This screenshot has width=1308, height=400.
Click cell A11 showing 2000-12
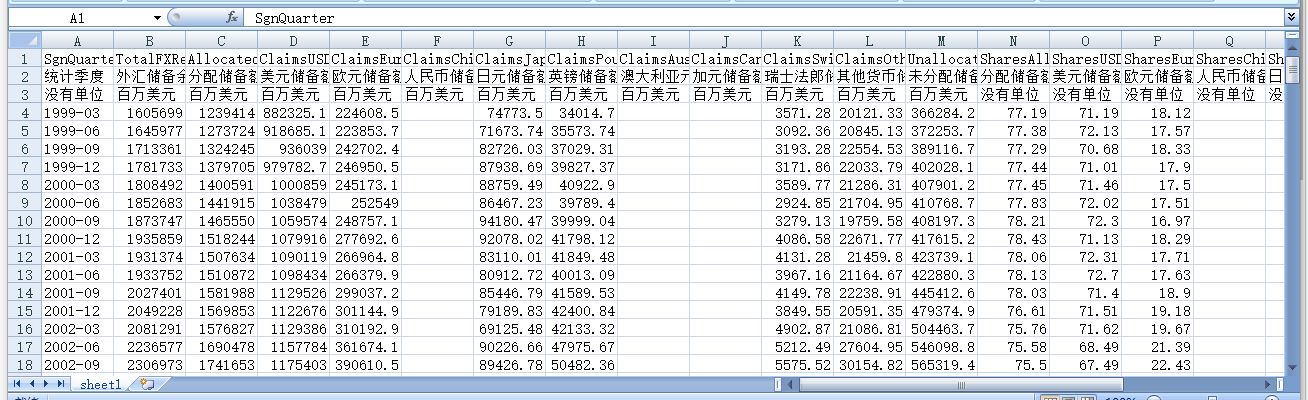(78, 239)
